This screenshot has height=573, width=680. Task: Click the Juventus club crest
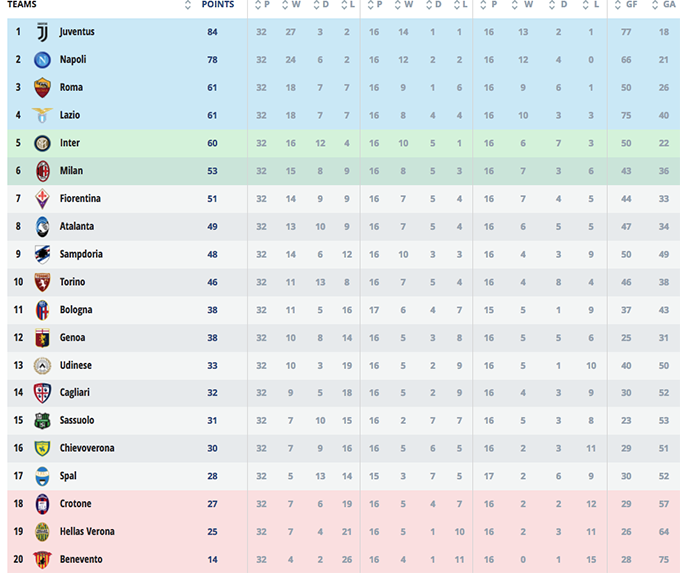click(42, 32)
